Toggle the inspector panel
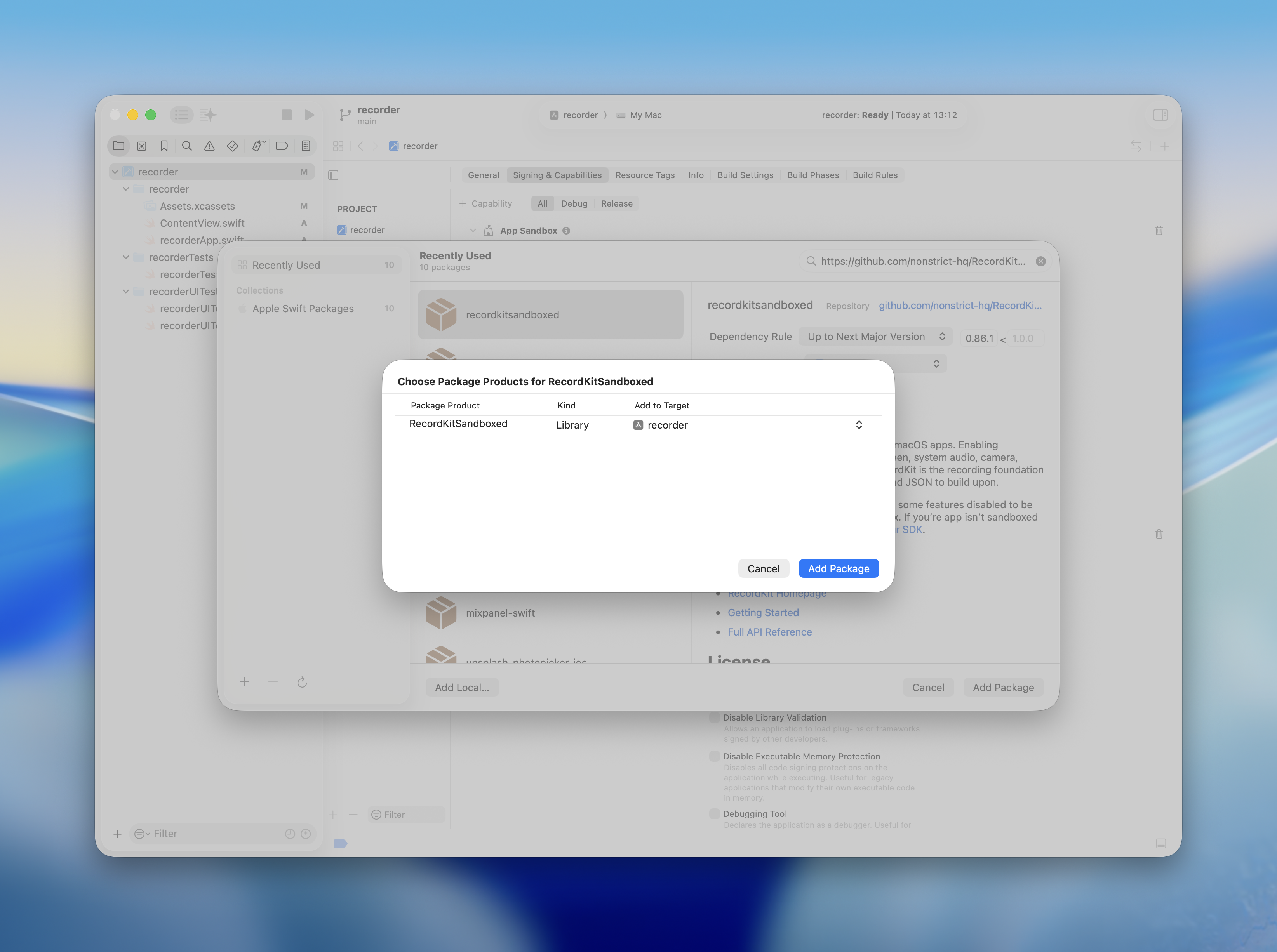 (1160, 115)
